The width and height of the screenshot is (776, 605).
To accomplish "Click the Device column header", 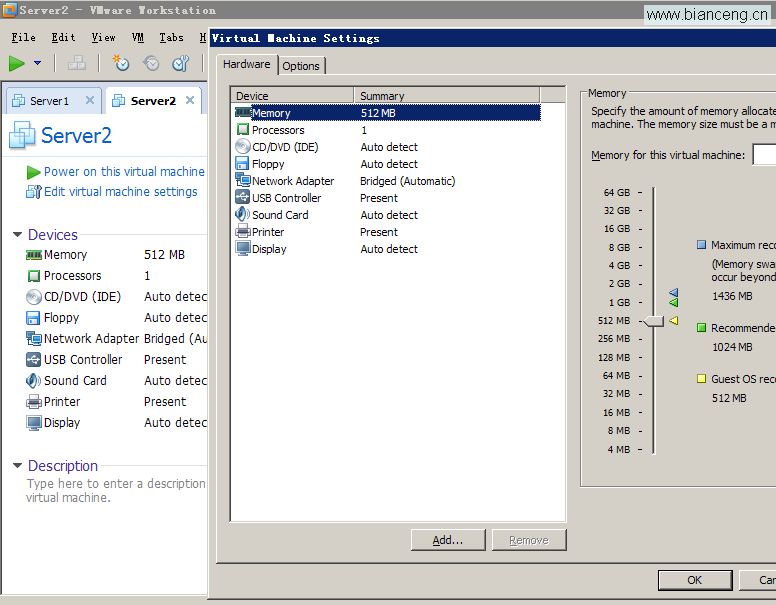I will [292, 96].
